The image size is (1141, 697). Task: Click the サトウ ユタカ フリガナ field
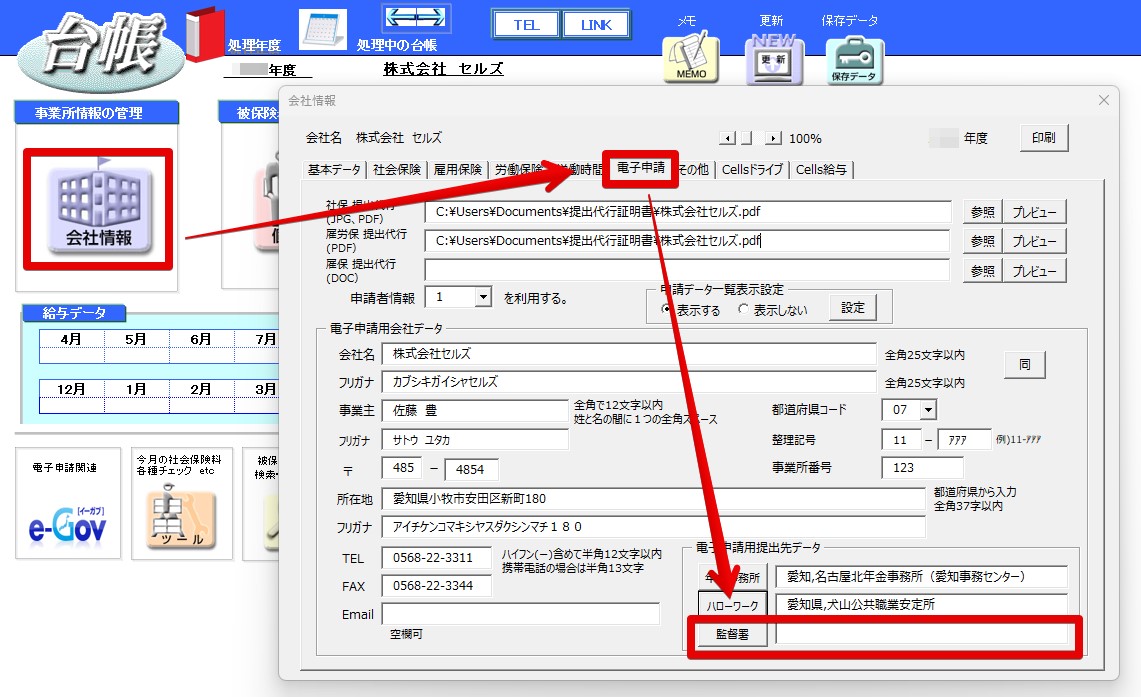475,440
